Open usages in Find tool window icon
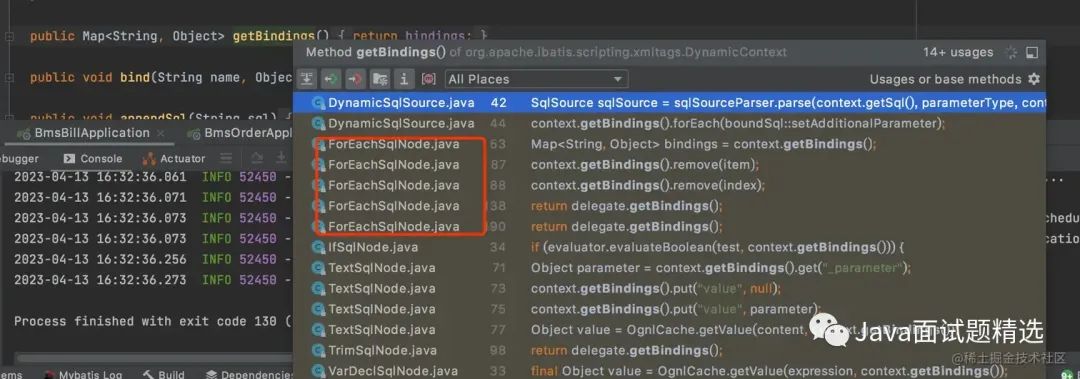Viewport: 1080px width, 379px height. coord(1032,52)
